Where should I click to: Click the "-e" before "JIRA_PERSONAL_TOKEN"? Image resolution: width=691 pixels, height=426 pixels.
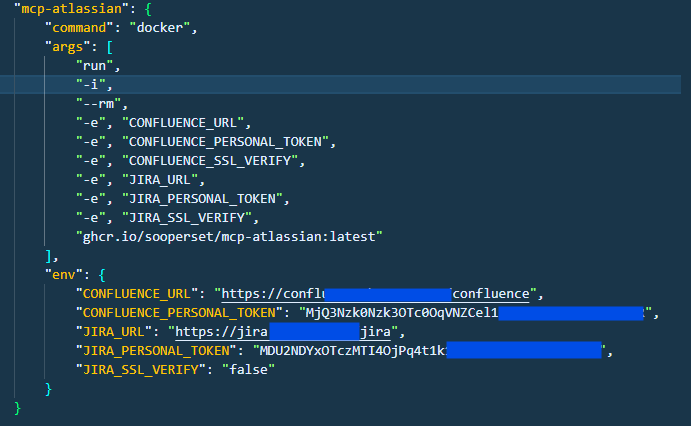click(x=91, y=199)
